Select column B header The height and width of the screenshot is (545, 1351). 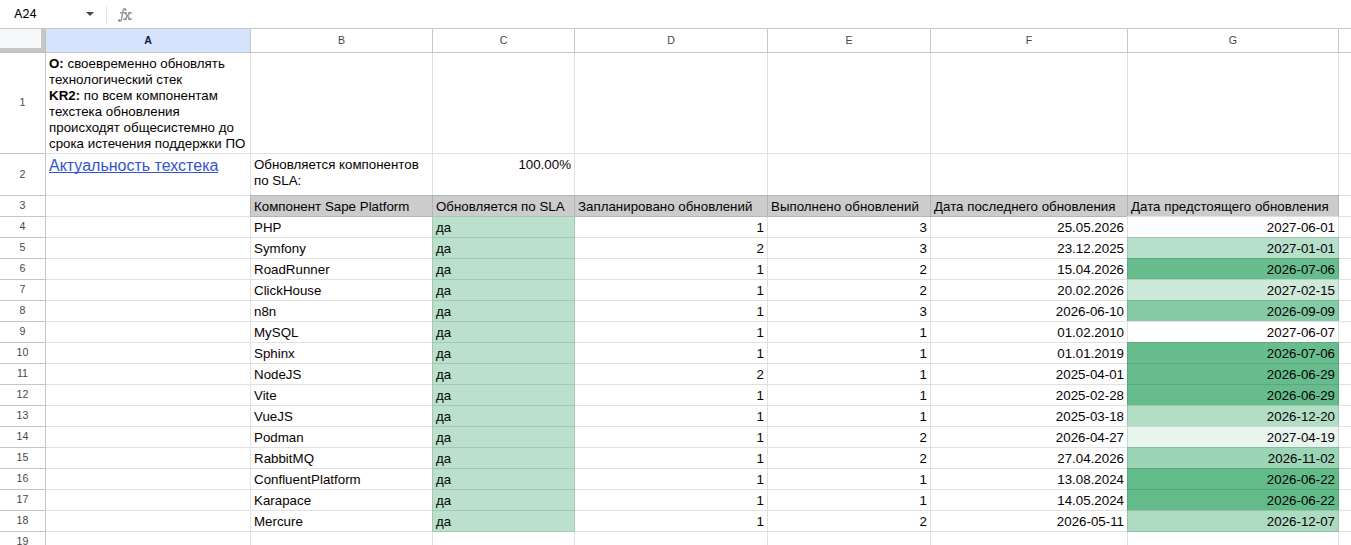coord(341,40)
